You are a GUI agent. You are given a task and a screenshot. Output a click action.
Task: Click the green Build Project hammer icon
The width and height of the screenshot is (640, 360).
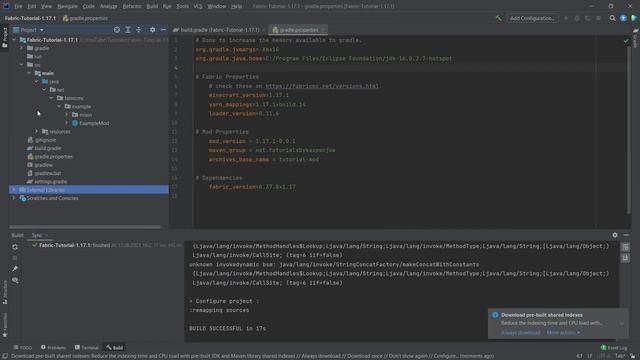point(498,18)
